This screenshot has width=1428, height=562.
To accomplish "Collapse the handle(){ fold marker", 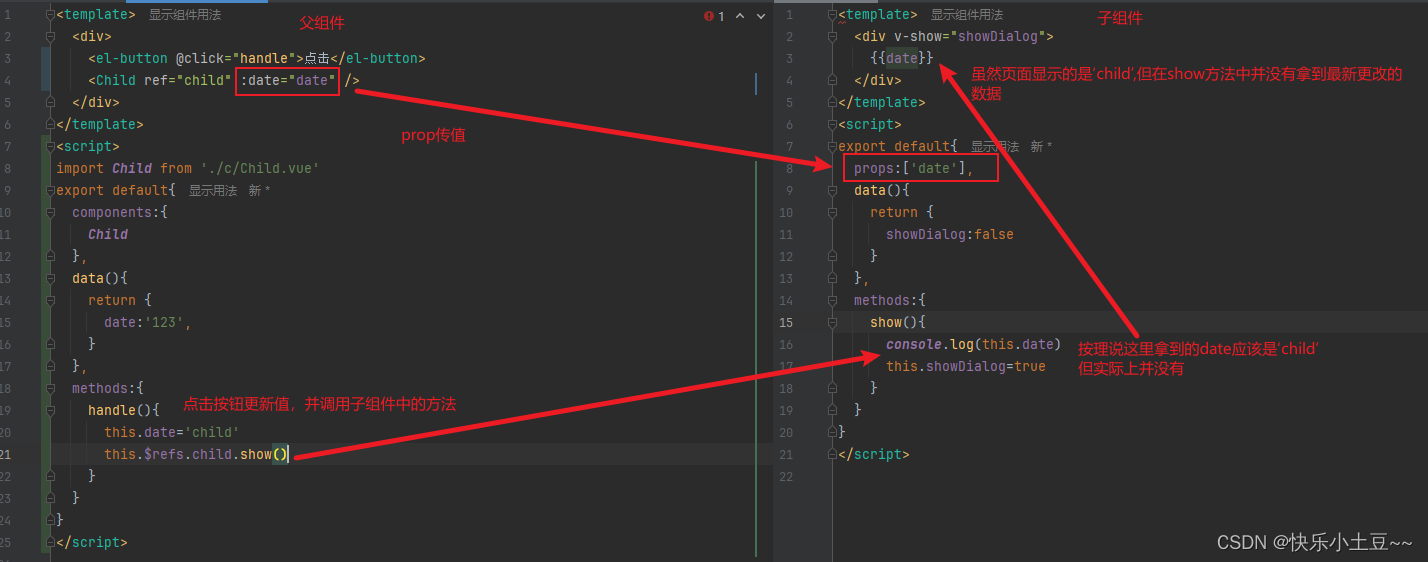I will 51,410.
